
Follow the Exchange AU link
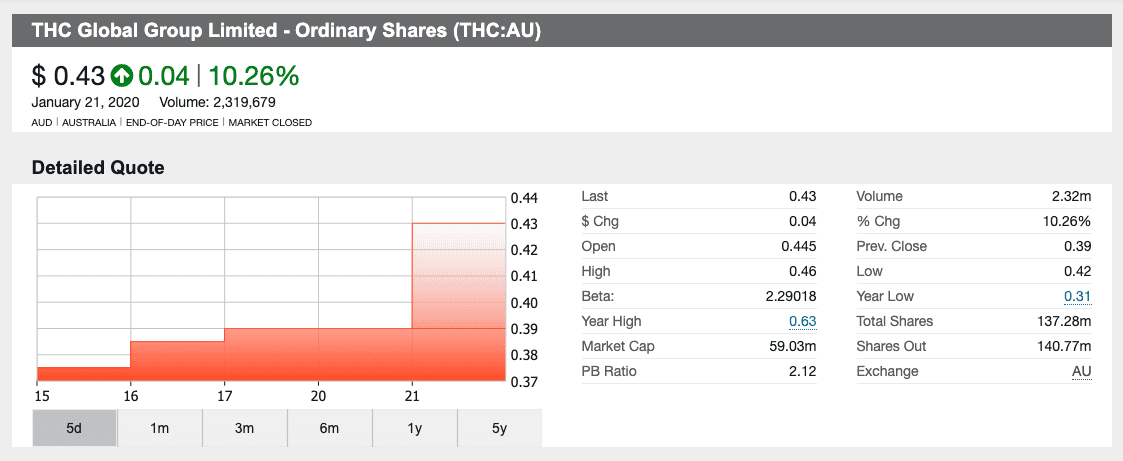pyautogui.click(x=1081, y=371)
